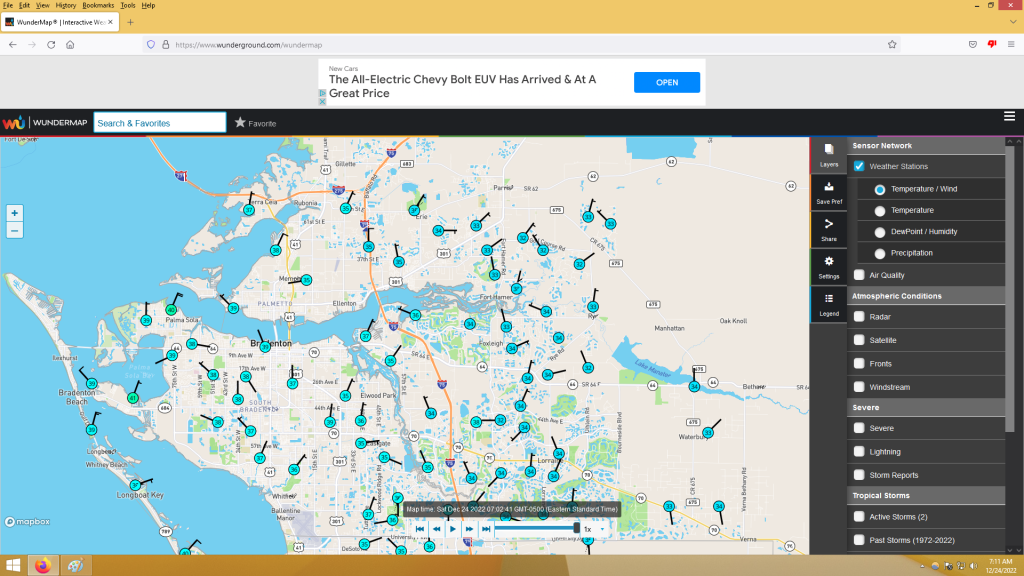
Task: Zoom in with the plus button
Action: coord(14,213)
